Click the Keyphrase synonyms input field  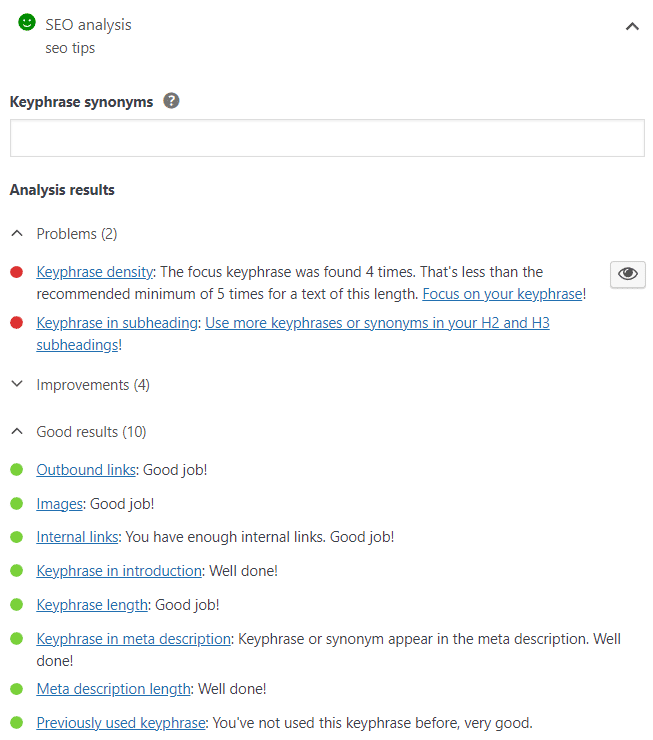coord(327,138)
